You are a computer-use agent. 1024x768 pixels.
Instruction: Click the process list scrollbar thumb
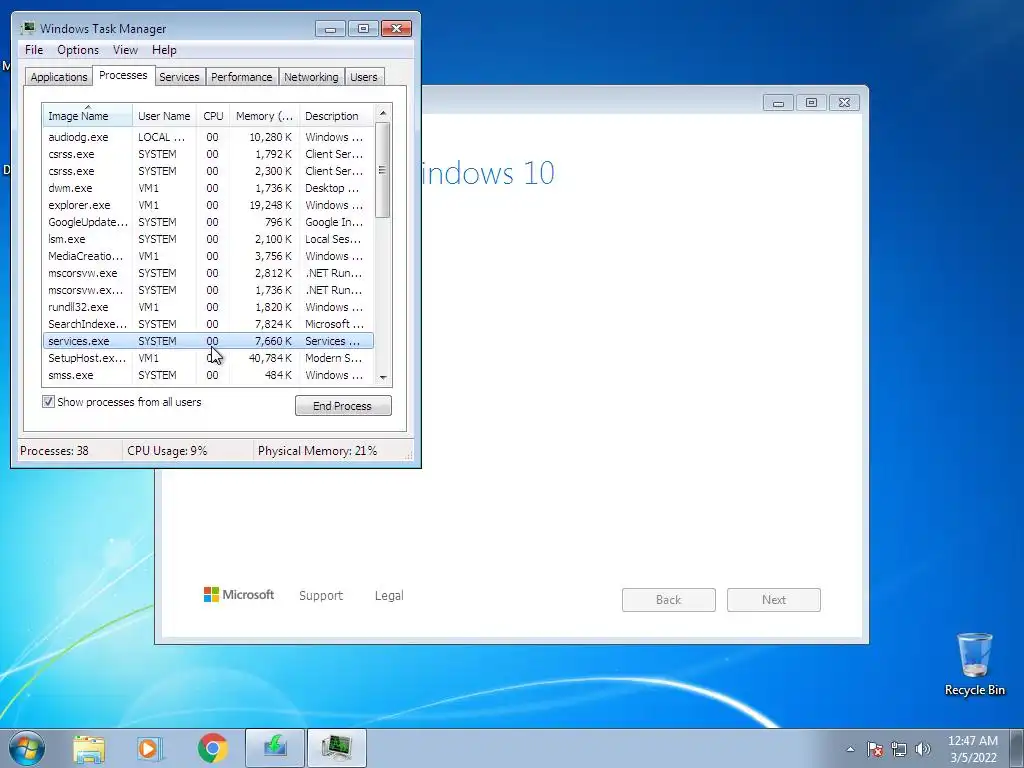click(383, 170)
